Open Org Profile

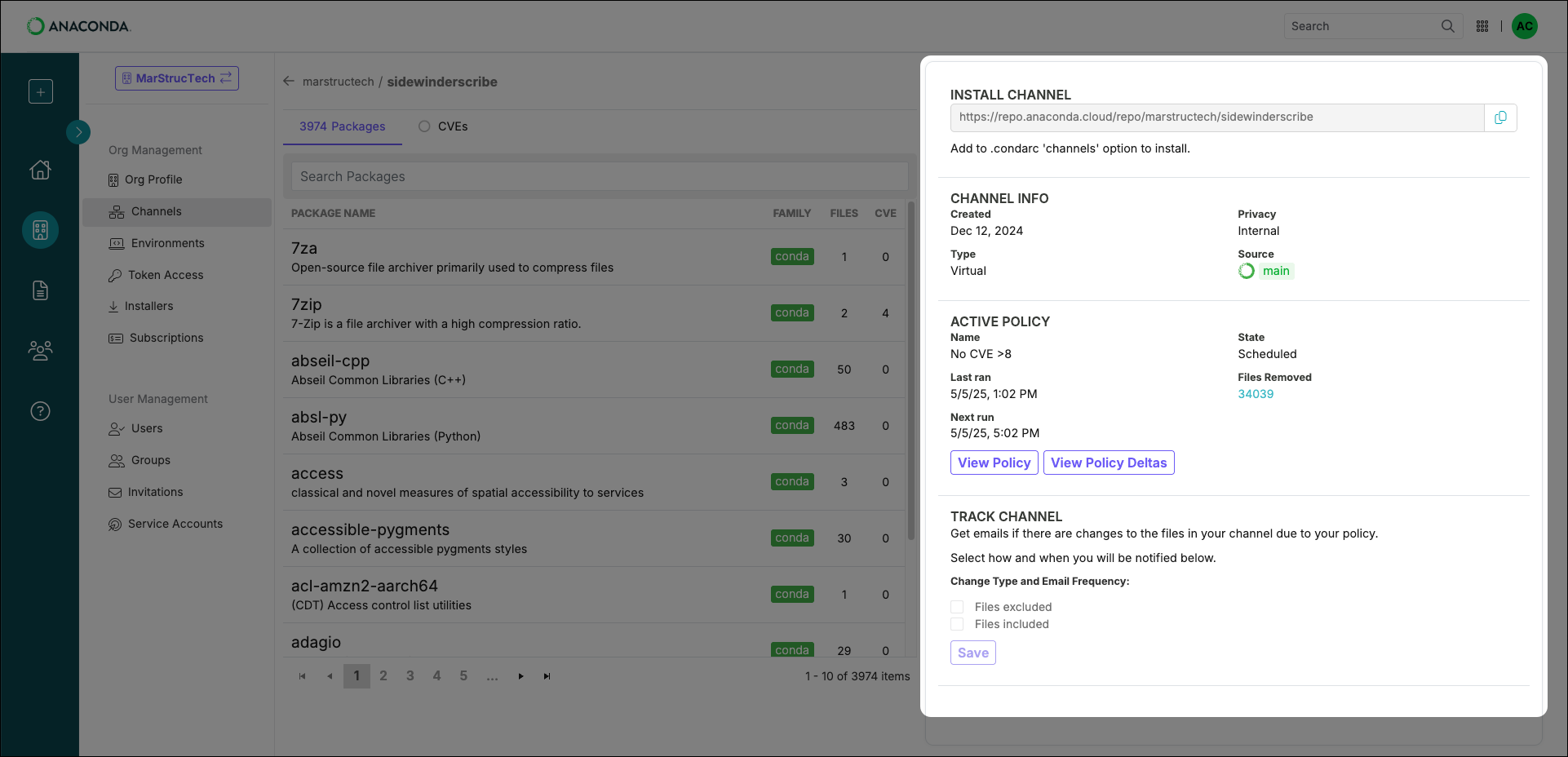pyautogui.click(x=145, y=179)
